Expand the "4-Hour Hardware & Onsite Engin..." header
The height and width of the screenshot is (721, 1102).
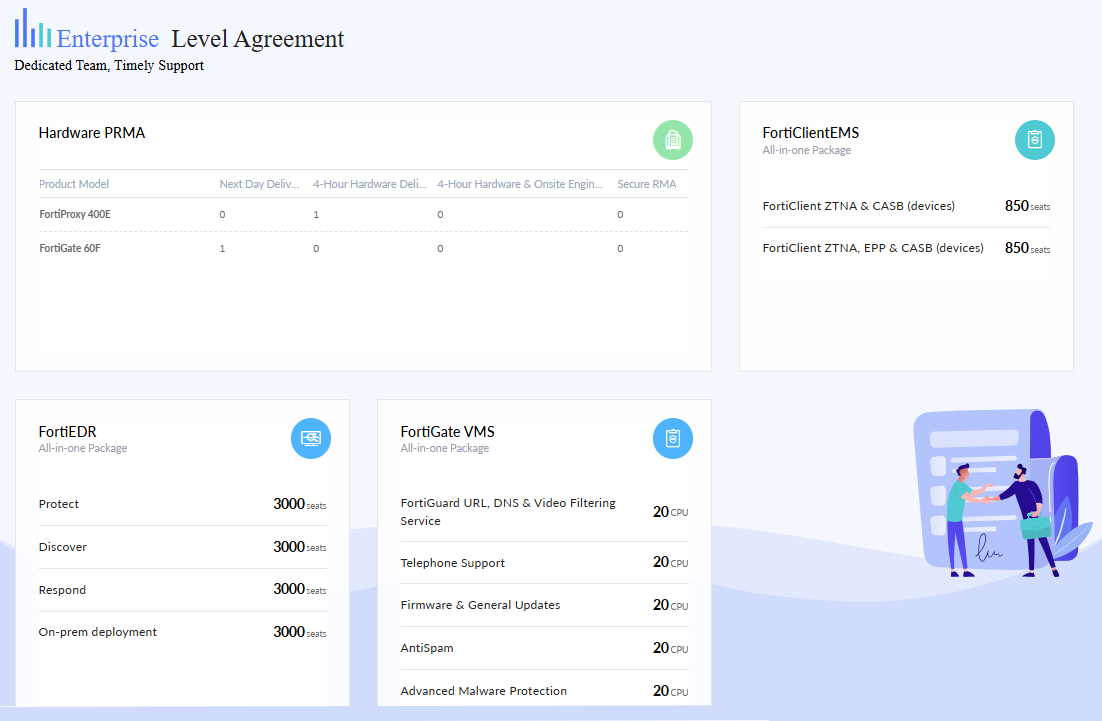(520, 184)
